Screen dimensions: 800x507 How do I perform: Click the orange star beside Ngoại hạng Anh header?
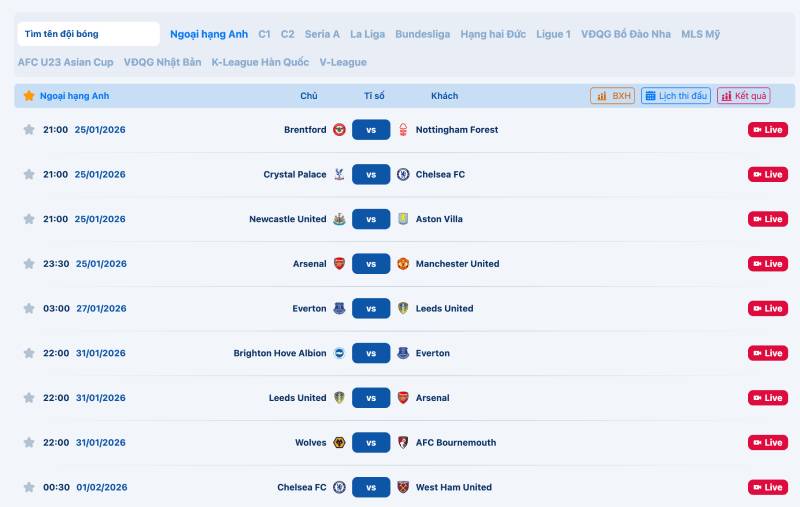click(29, 95)
